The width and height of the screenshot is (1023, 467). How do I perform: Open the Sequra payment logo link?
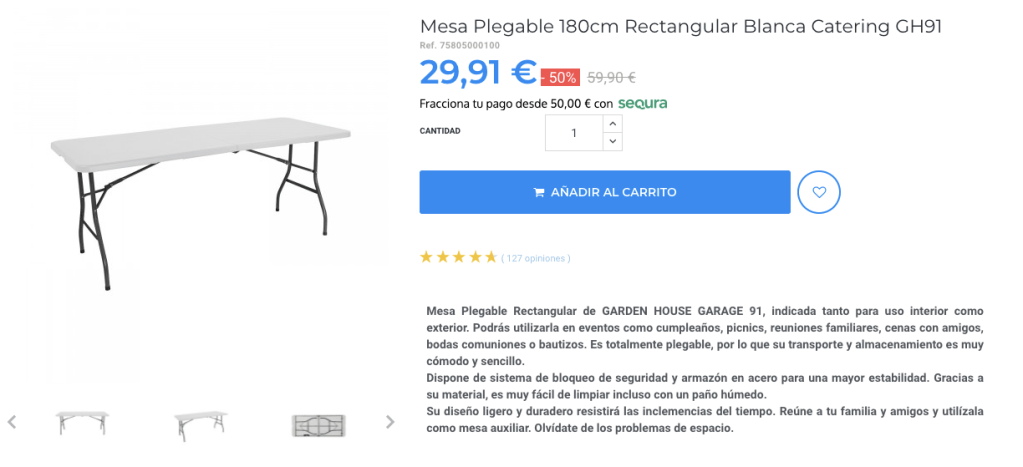point(642,104)
